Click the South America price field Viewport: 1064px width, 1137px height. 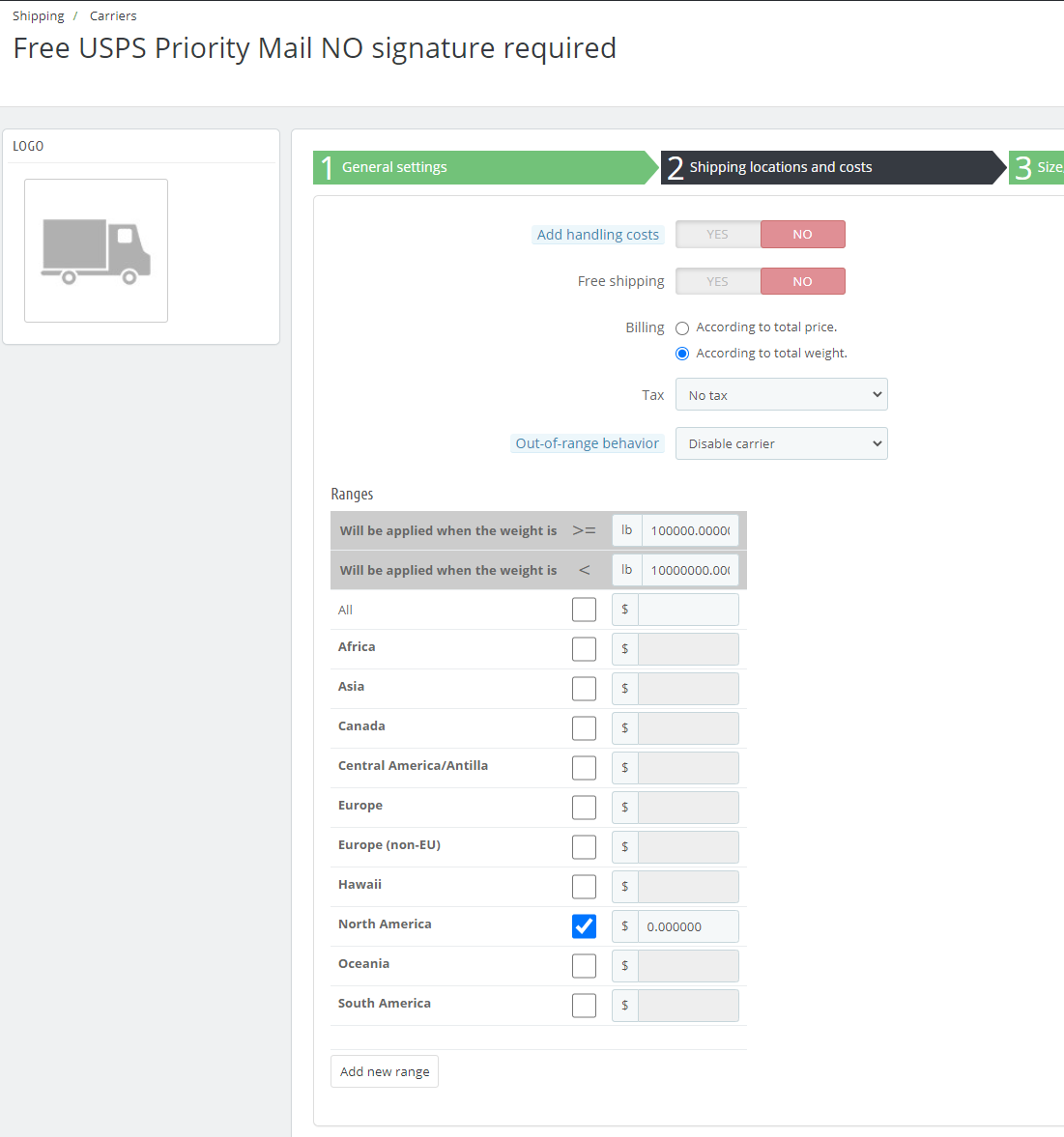pos(688,1005)
